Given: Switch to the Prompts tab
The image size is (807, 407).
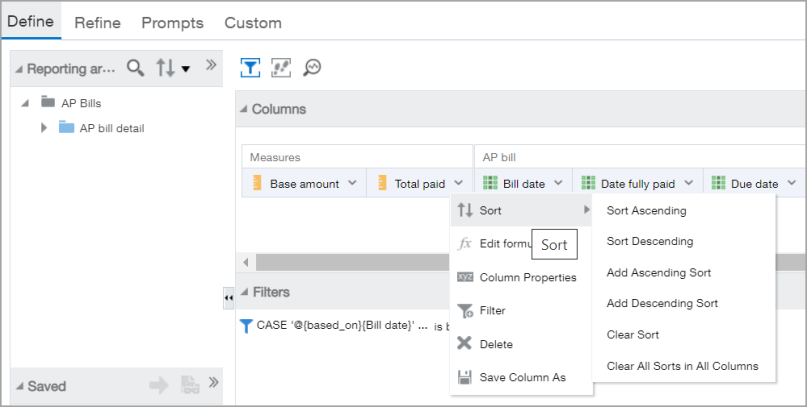Looking at the screenshot, I should pos(172,22).
